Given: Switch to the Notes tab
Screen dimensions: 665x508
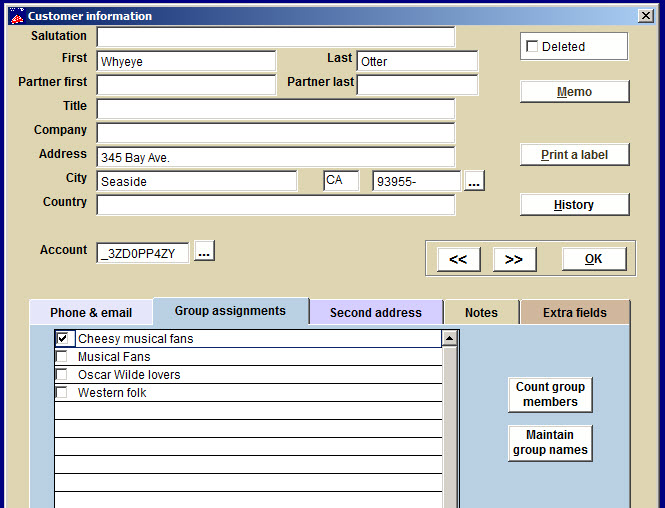Looking at the screenshot, I should 481,313.
